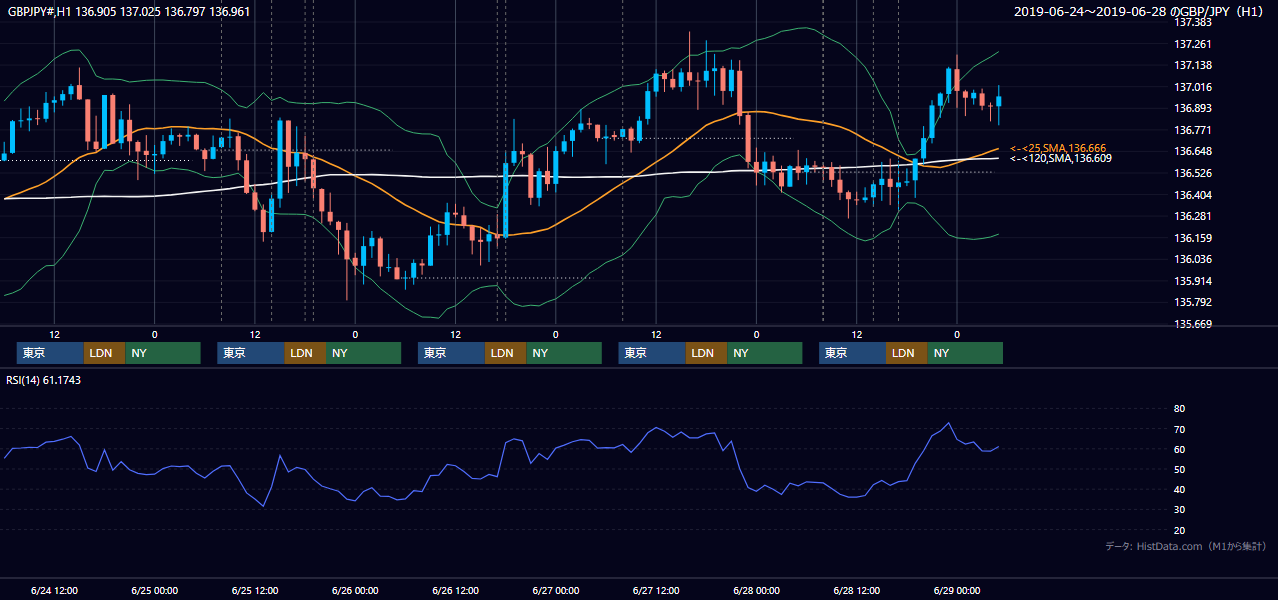Click the 135.792 price axis label
The width and height of the screenshot is (1278, 600).
pyautogui.click(x=1193, y=302)
